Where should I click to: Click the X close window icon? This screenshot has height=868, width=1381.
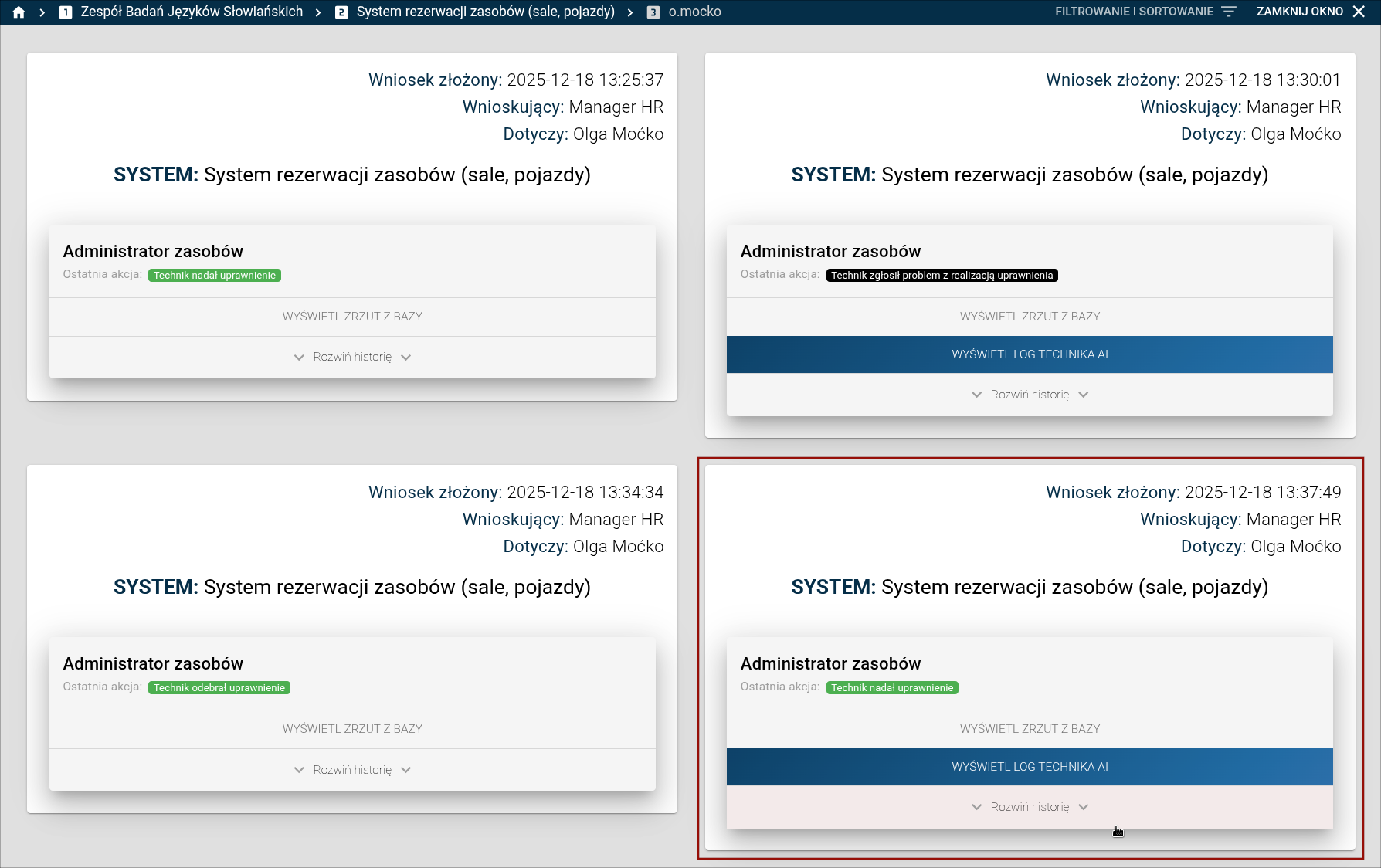pos(1359,12)
